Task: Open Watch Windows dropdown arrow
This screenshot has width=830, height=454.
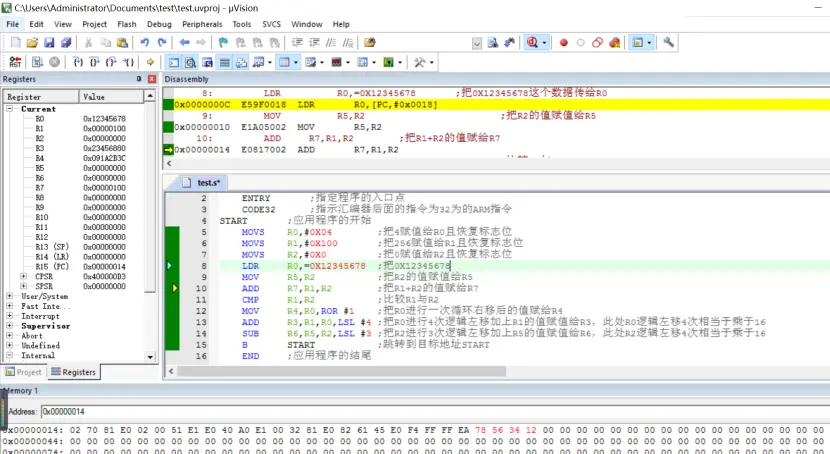Action: [270, 62]
